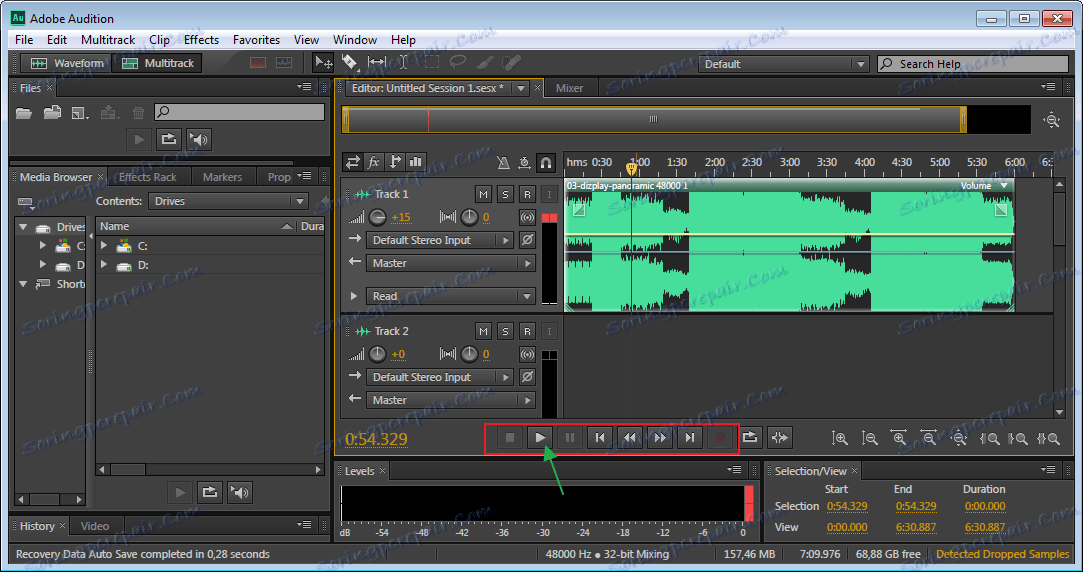Arm Track 1 for record (R)

pos(527,194)
